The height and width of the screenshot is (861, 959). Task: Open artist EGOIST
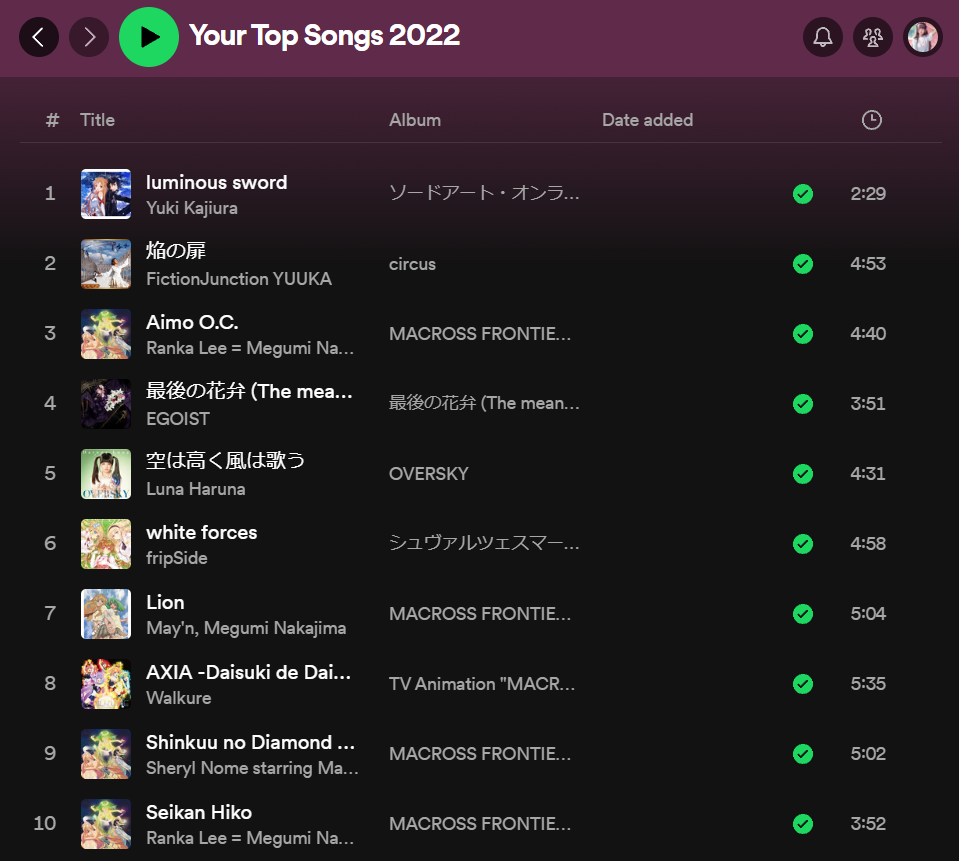tap(178, 419)
